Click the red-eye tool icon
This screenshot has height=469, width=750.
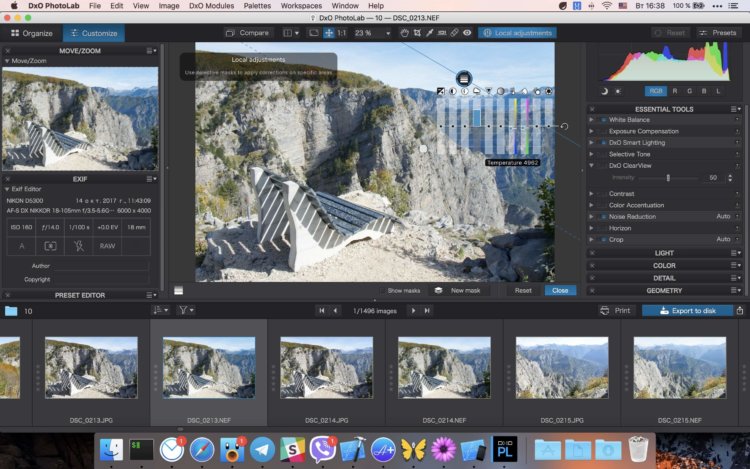[x=467, y=33]
